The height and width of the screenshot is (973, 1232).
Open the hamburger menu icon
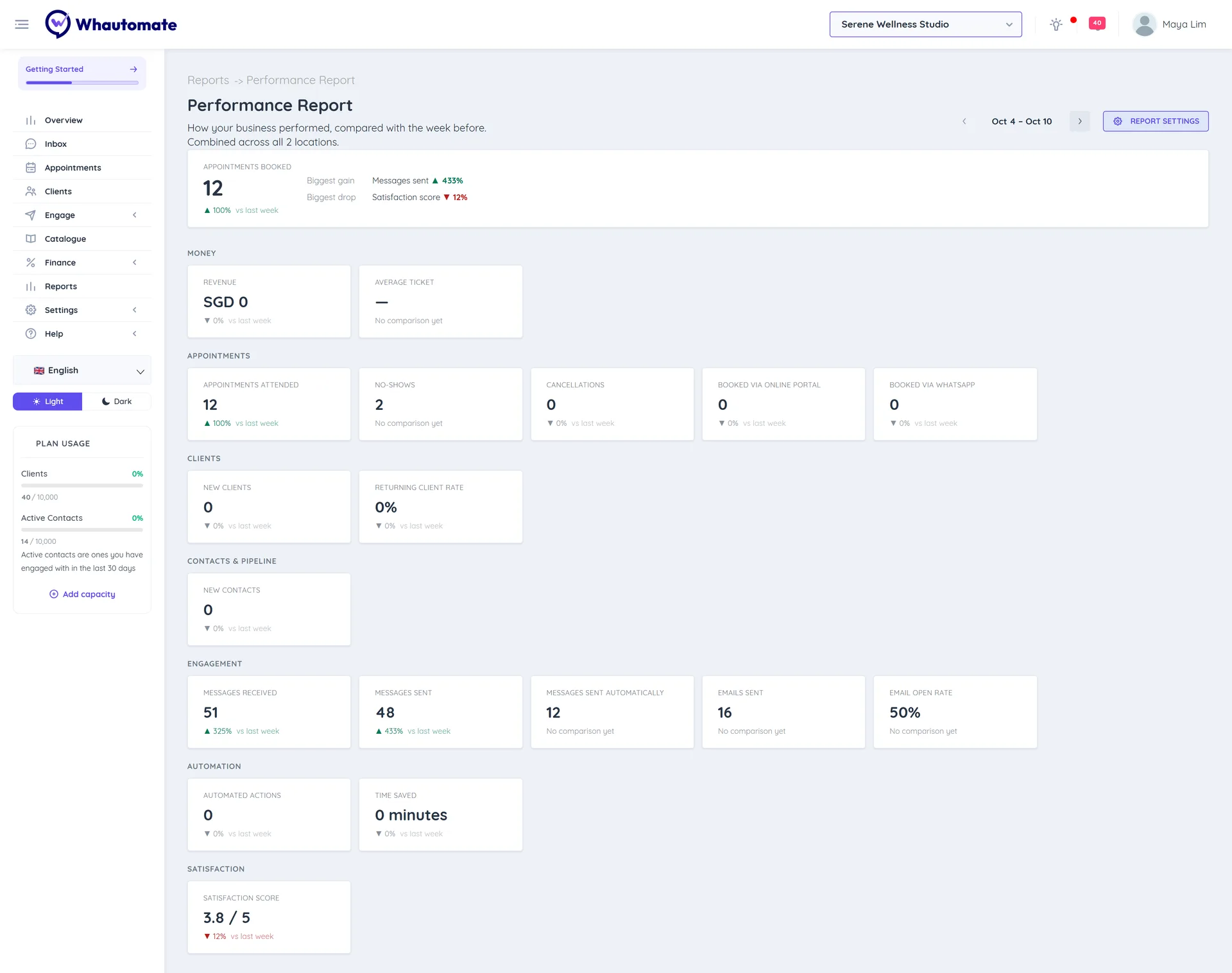(22, 24)
